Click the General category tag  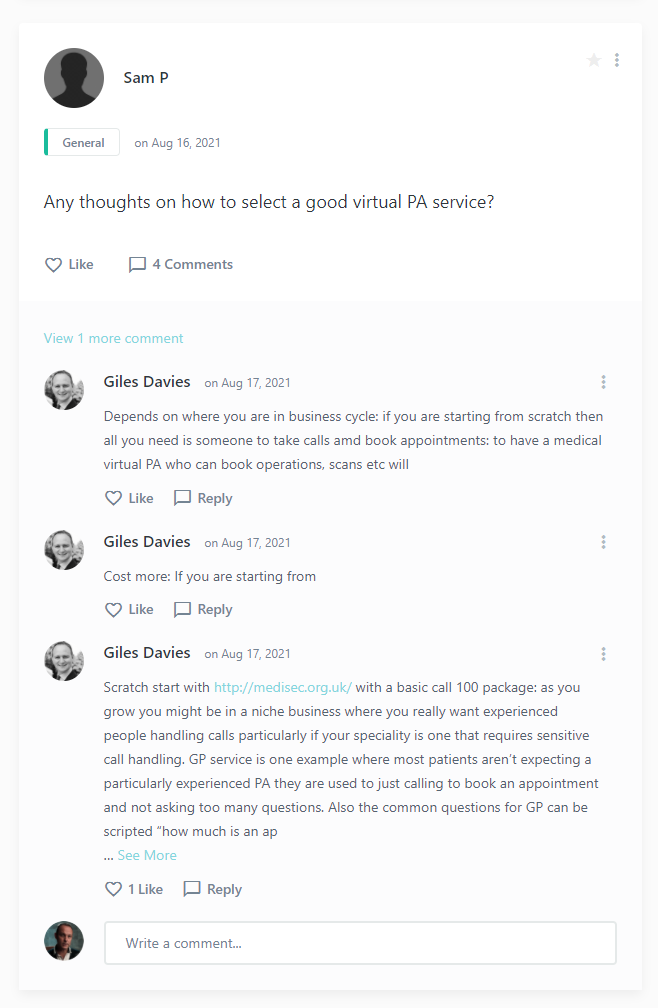click(83, 142)
